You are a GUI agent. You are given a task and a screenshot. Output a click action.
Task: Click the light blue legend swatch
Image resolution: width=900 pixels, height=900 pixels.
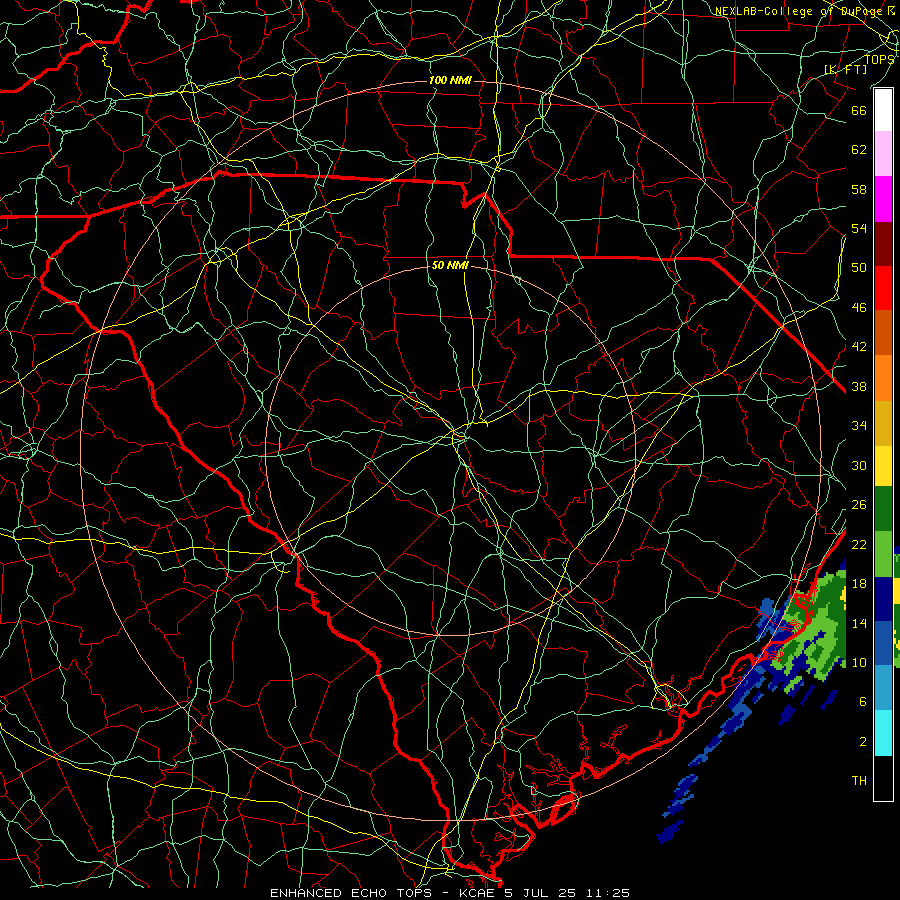(883, 688)
